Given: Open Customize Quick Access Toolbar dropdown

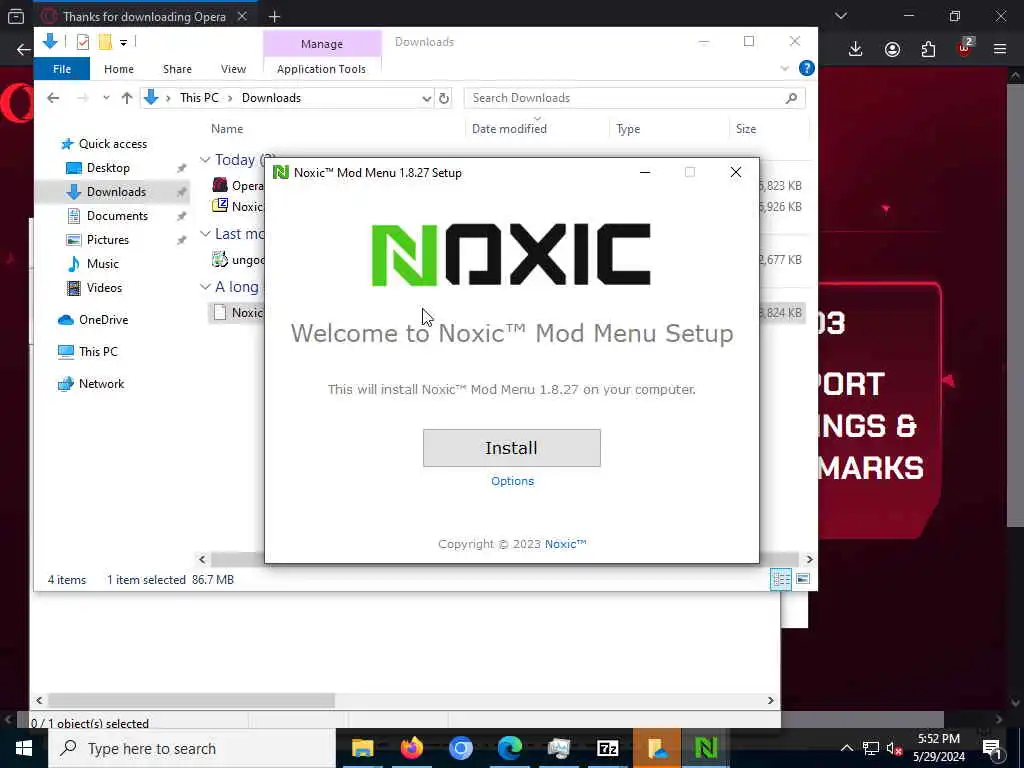Looking at the screenshot, I should click(x=123, y=42).
